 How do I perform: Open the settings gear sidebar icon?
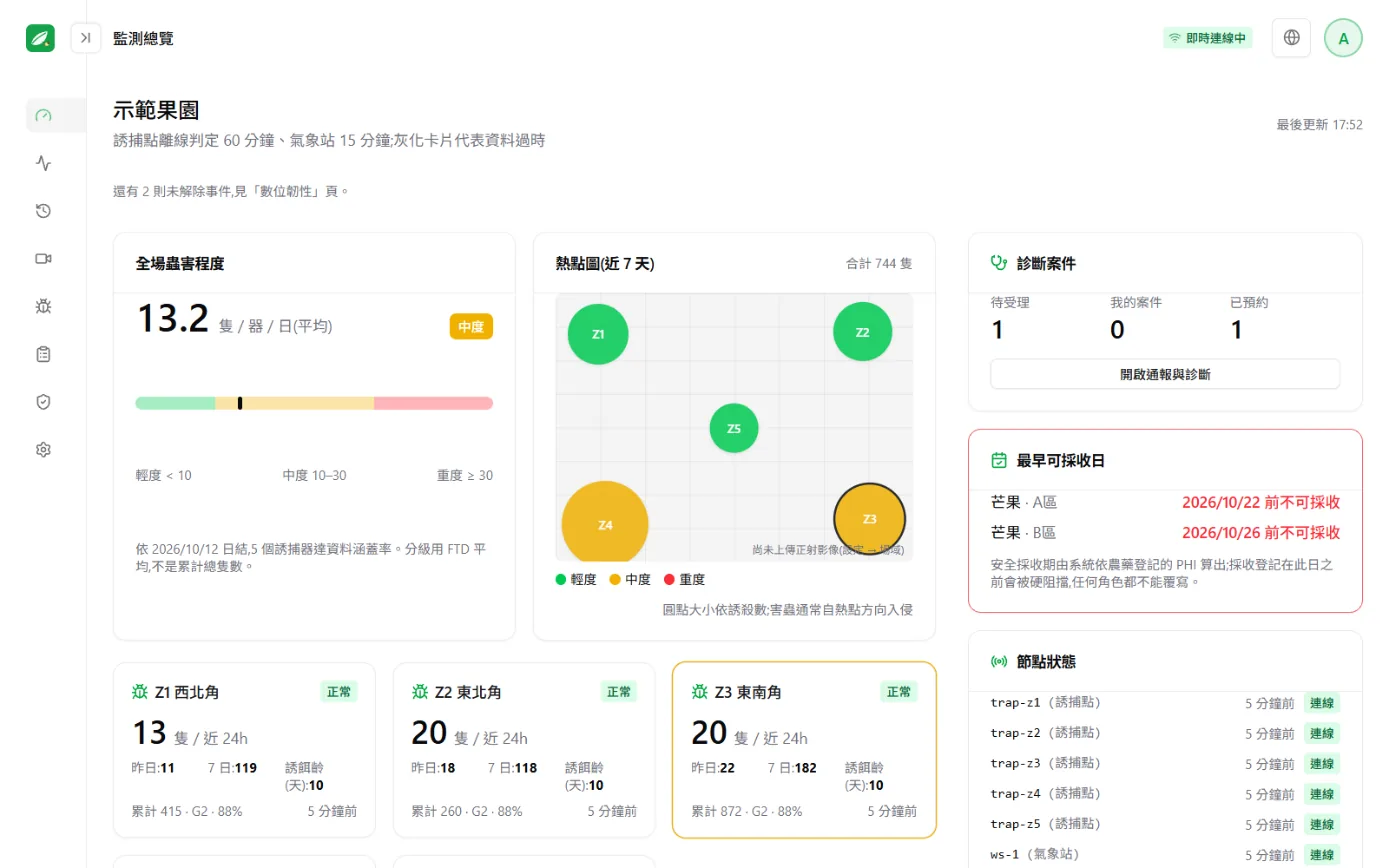tap(43, 450)
